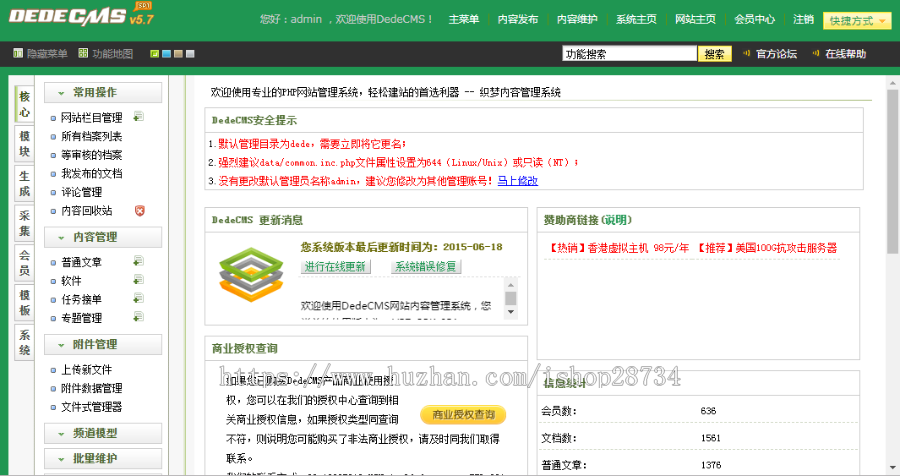Expand the 批量维护 section
900x476 pixels.
coord(103,459)
